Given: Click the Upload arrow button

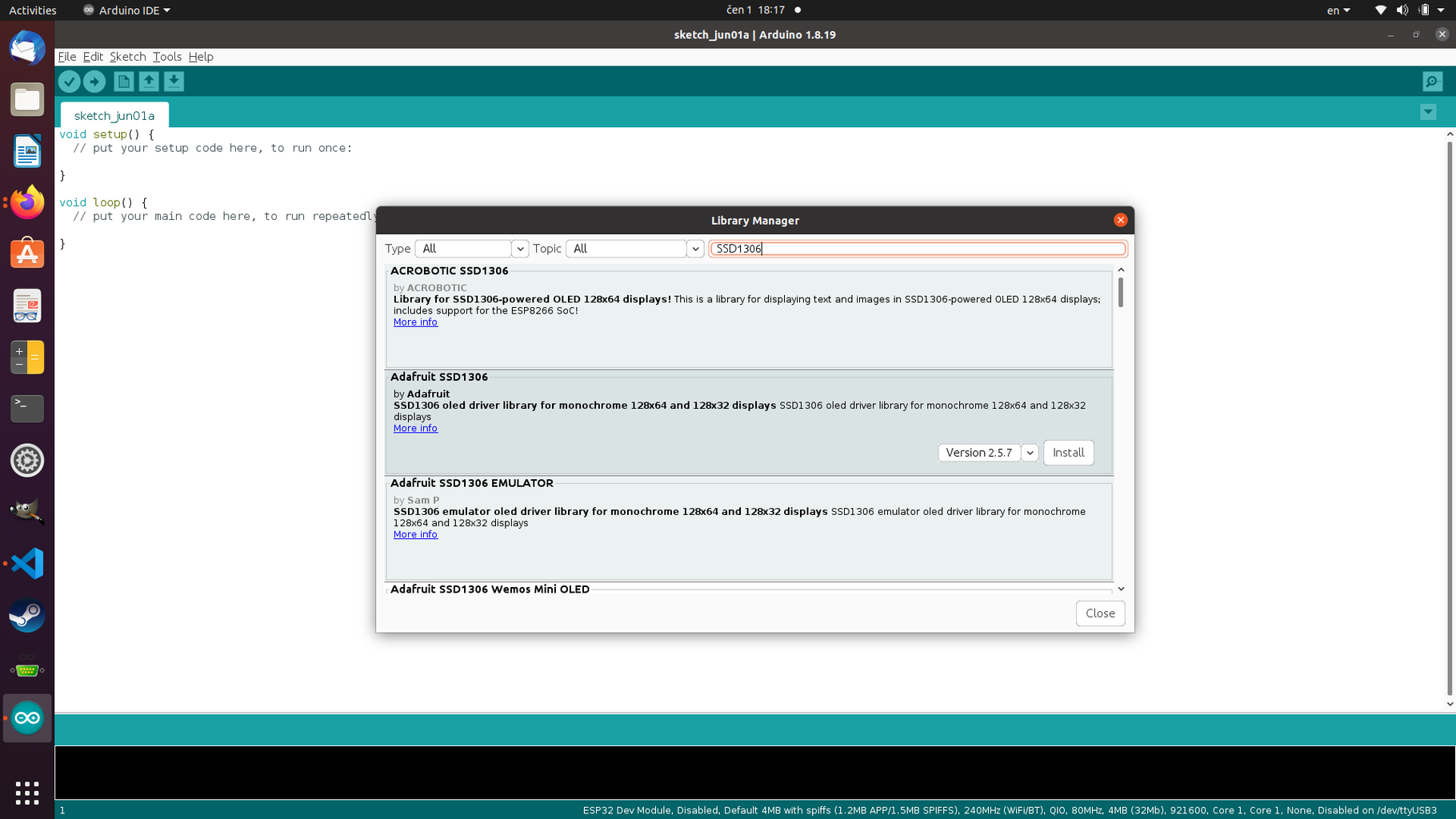Looking at the screenshot, I should coord(94,82).
